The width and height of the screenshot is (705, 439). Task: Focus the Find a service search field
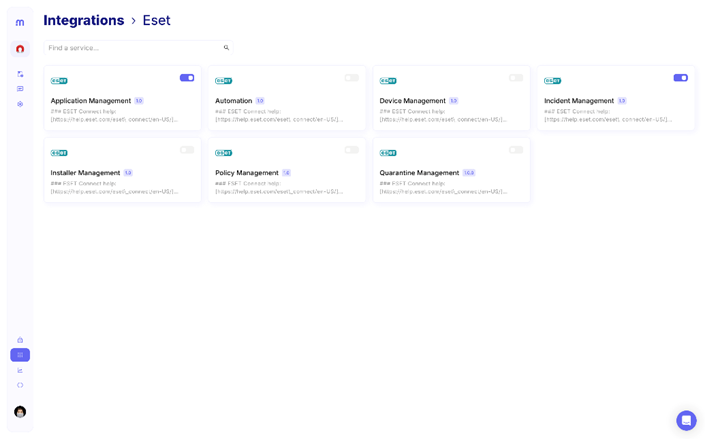click(133, 48)
